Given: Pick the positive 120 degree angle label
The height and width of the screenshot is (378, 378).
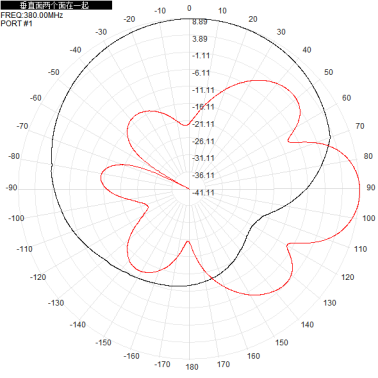Looking at the screenshot, I should tap(348, 277).
